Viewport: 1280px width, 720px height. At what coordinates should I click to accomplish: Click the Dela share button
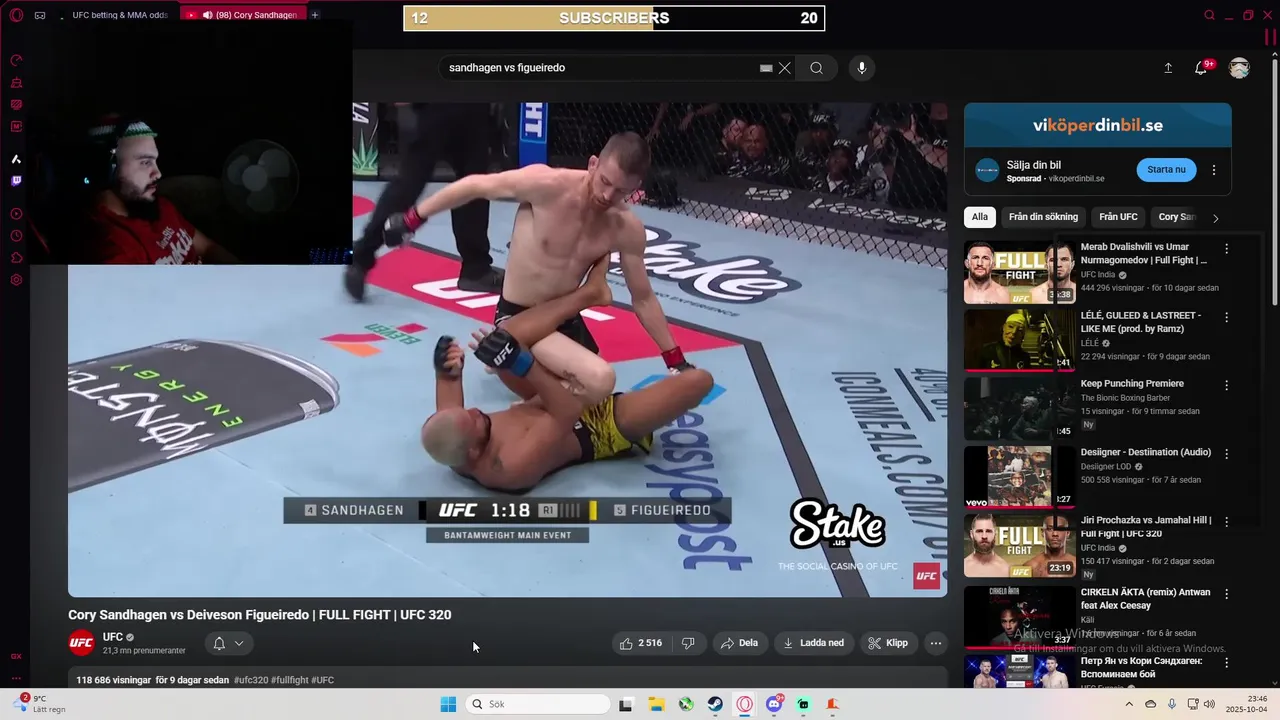[x=740, y=643]
